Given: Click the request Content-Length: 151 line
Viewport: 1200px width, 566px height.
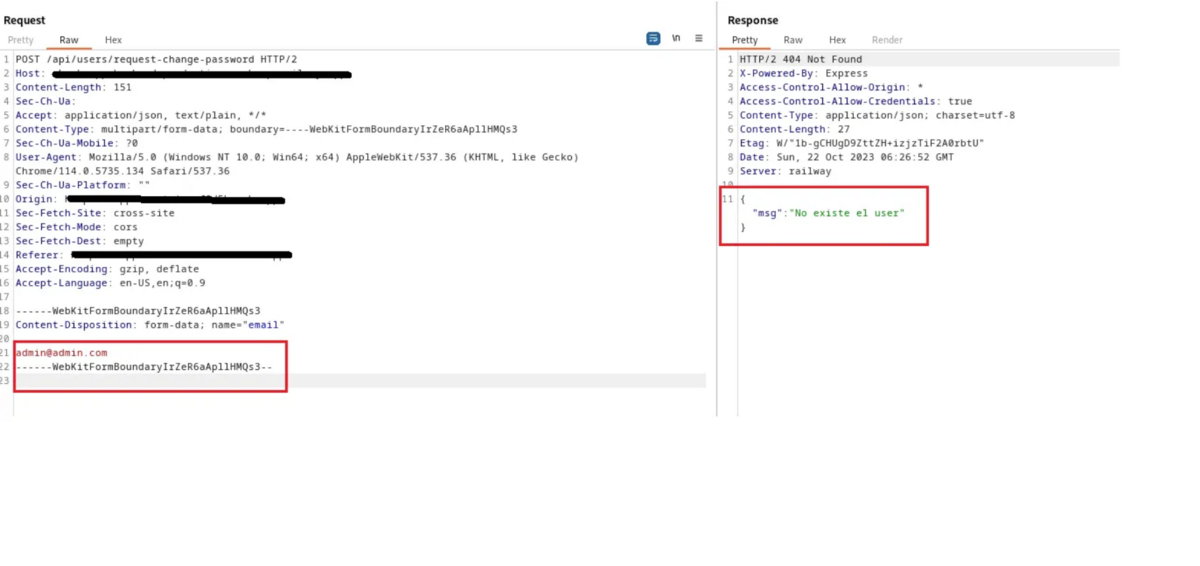Looking at the screenshot, I should 73,87.
